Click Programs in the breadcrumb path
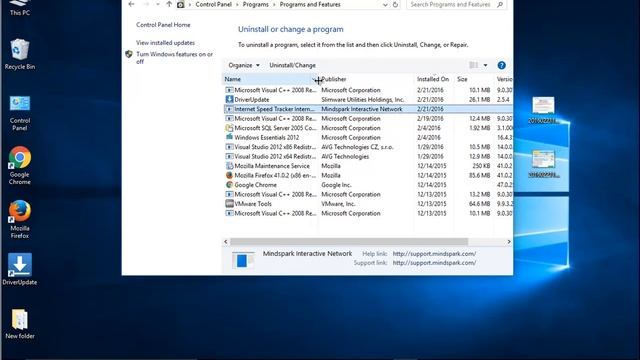The width and height of the screenshot is (640, 360). point(256,4)
